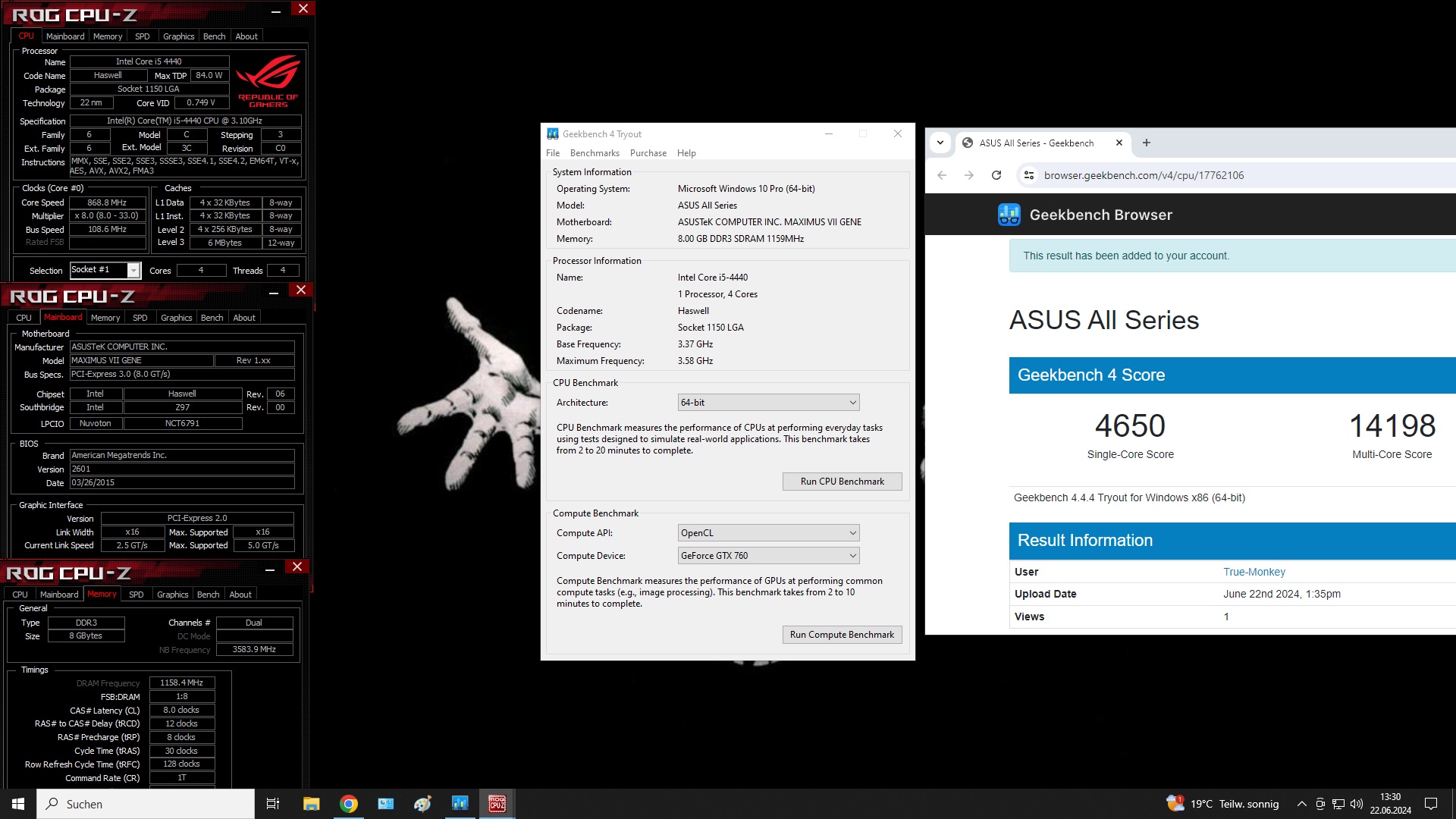Select Bench tab in middle CPU-Z window

point(212,318)
